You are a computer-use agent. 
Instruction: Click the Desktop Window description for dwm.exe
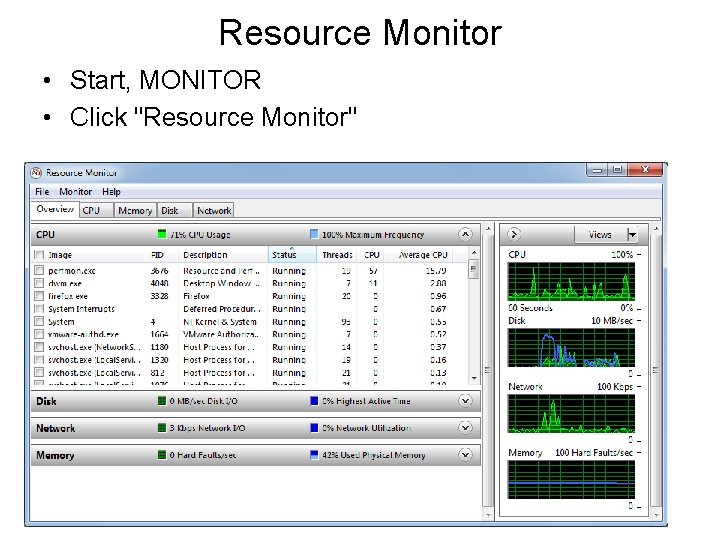[x=221, y=283]
